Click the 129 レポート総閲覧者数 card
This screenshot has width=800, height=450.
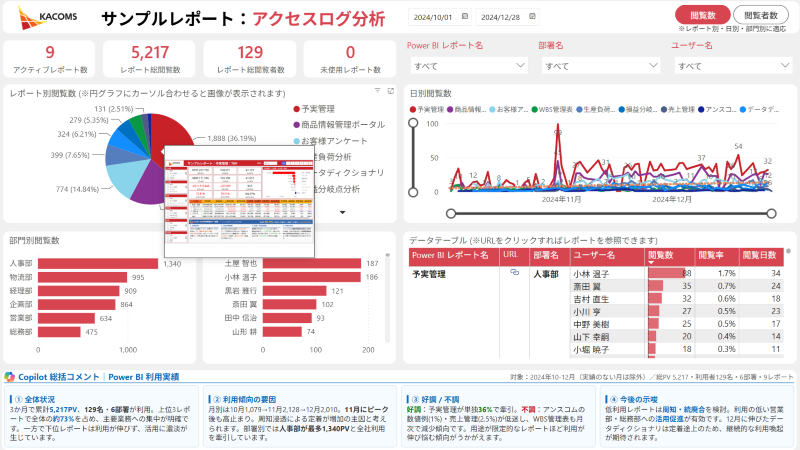coord(250,59)
